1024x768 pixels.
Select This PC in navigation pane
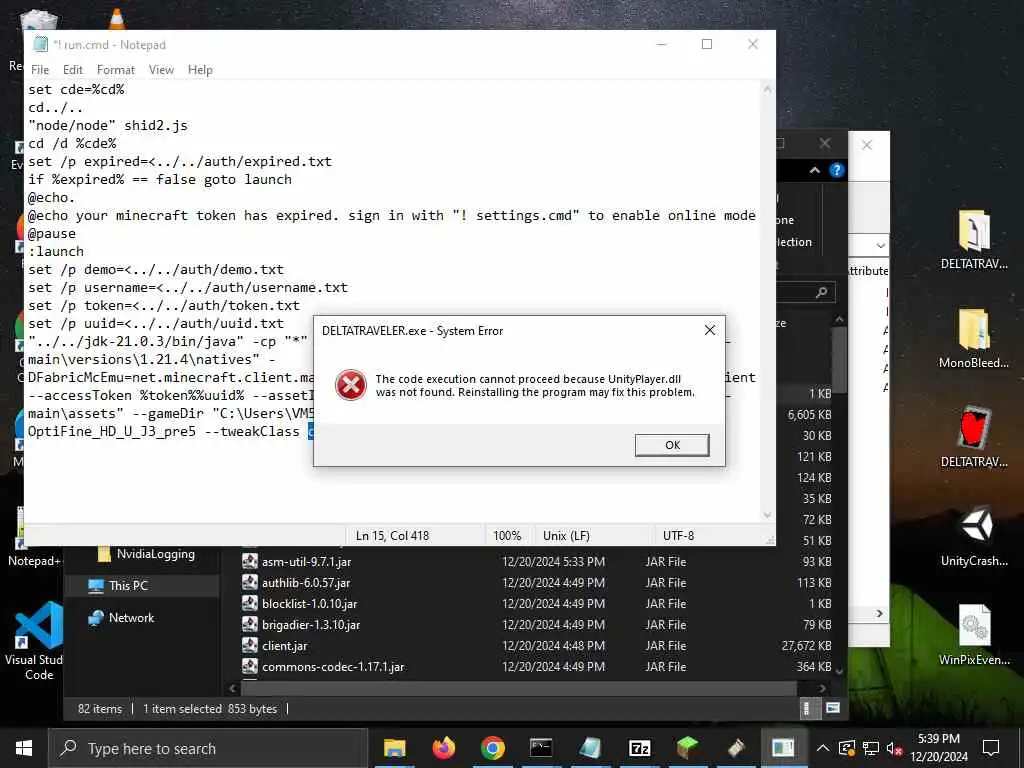128,585
